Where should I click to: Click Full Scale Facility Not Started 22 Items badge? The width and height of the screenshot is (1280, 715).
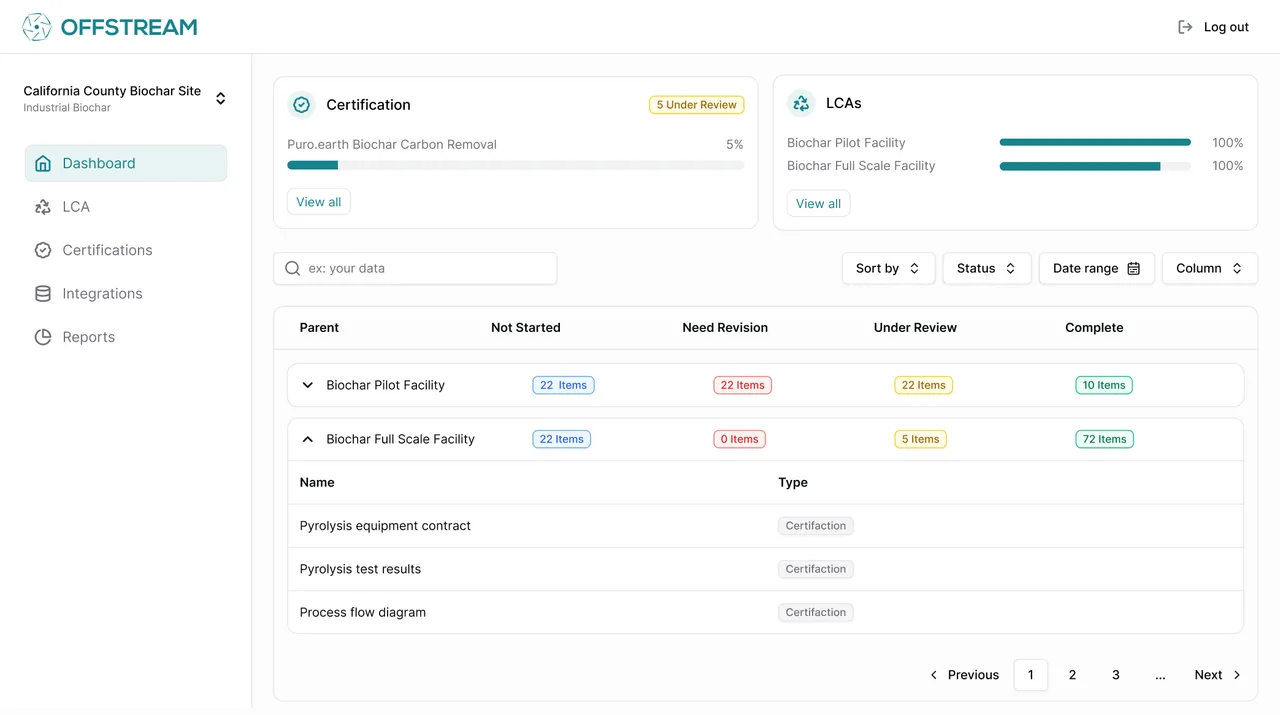(561, 439)
